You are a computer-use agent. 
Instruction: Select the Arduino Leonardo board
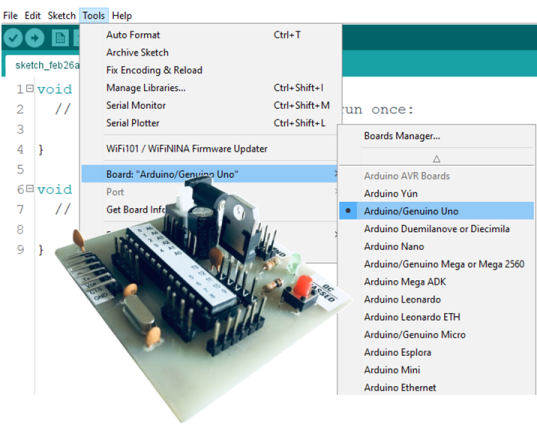point(436,299)
